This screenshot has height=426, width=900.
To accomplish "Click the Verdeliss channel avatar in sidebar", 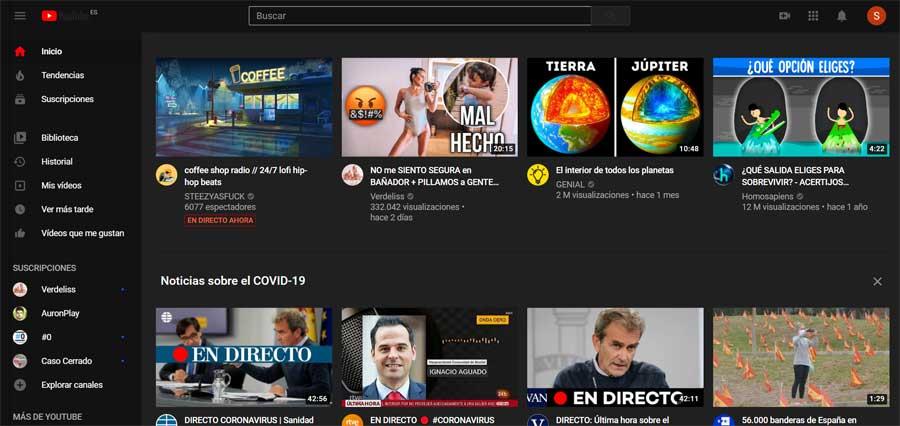I will pos(20,289).
